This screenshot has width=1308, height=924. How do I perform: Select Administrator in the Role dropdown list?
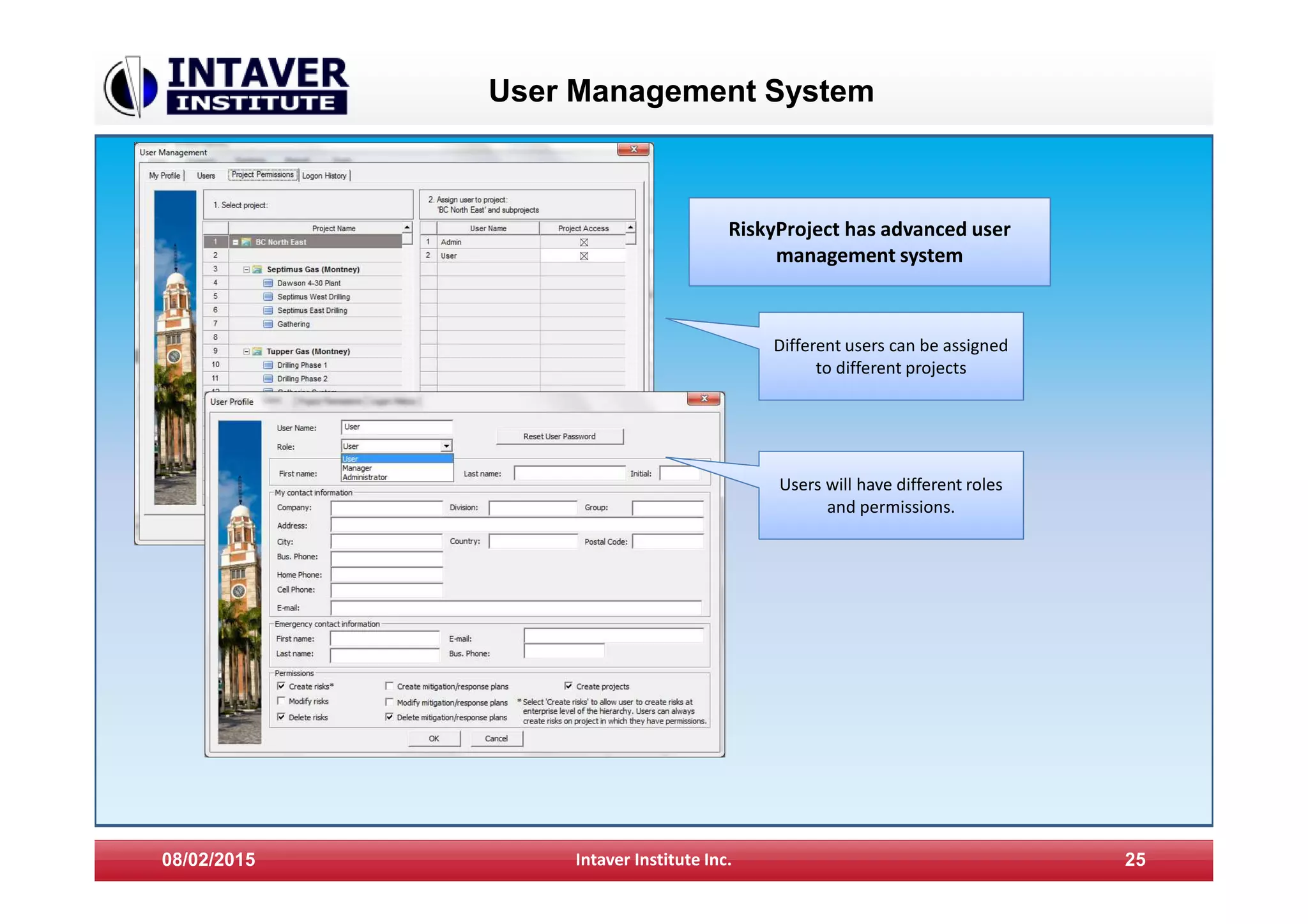397,477
